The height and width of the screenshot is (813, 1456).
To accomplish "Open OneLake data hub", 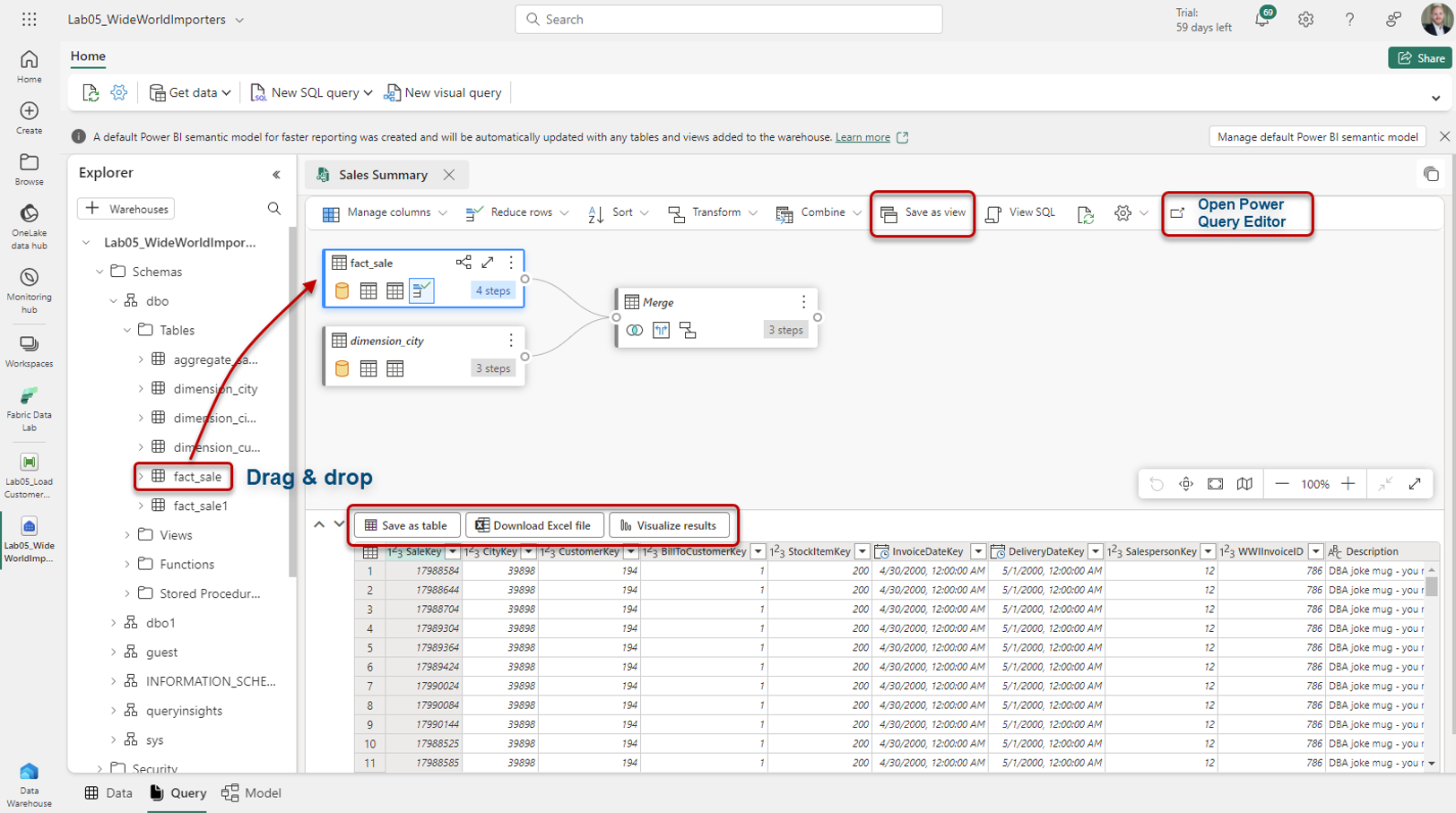I will click(29, 226).
